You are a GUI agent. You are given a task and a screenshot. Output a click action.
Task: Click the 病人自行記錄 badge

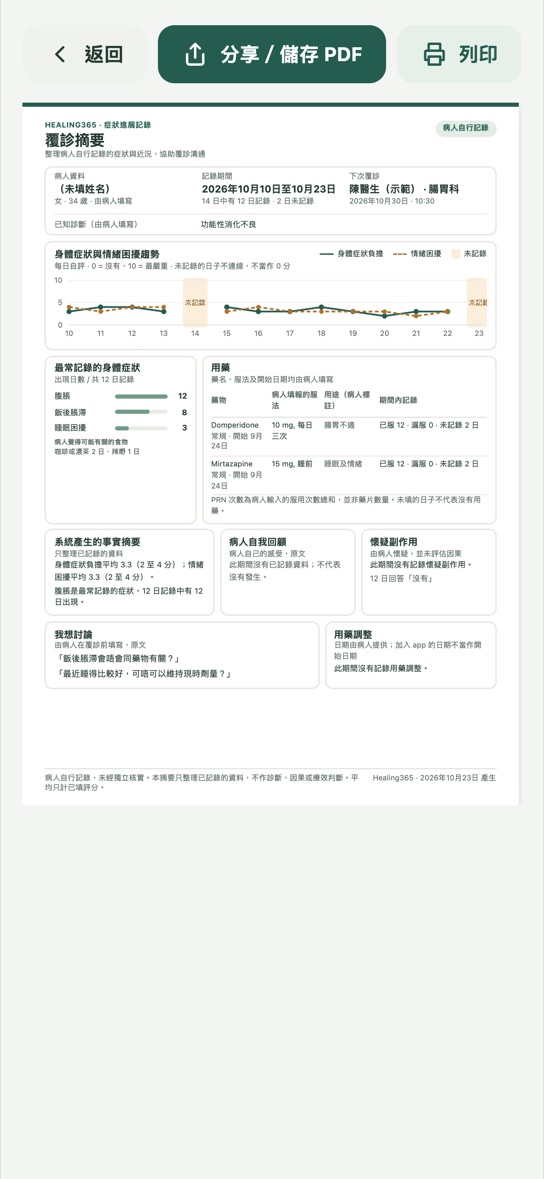466,129
